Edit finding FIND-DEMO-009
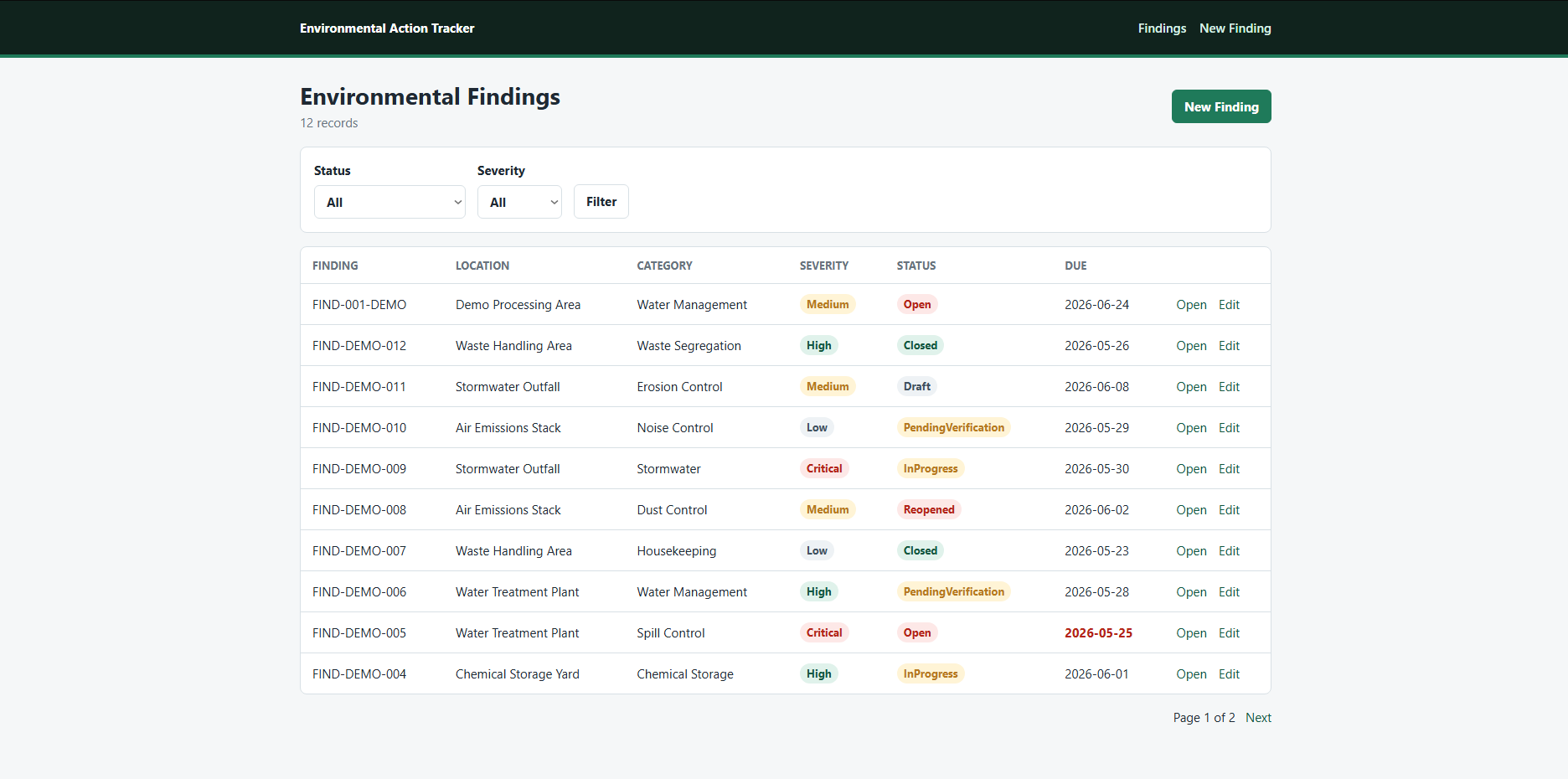This screenshot has height=779, width=1568. point(1229,469)
